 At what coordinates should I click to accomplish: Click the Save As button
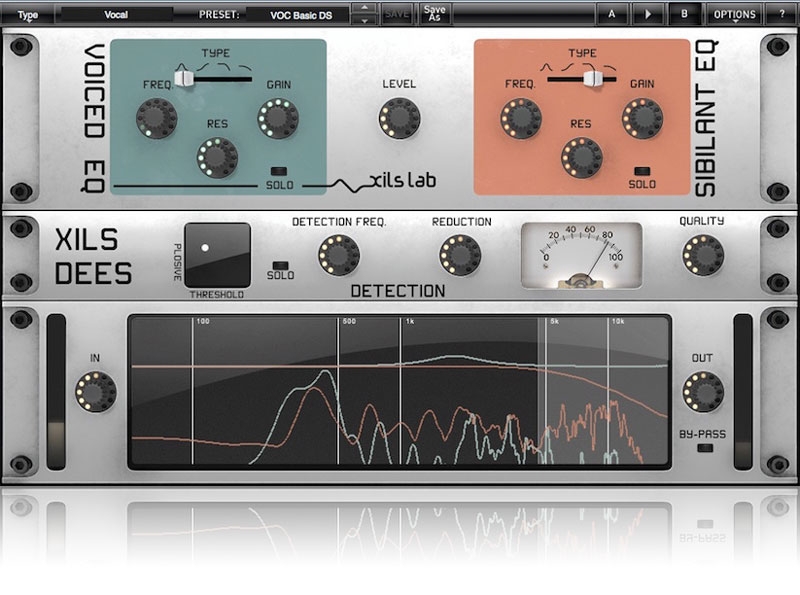pos(432,14)
